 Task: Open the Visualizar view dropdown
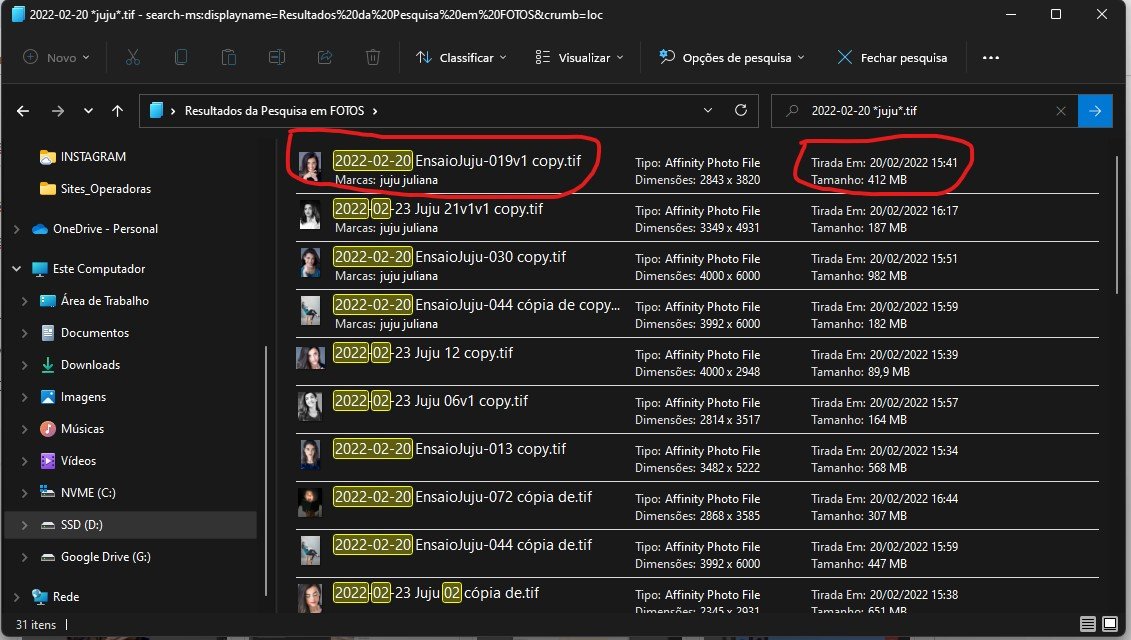[579, 58]
